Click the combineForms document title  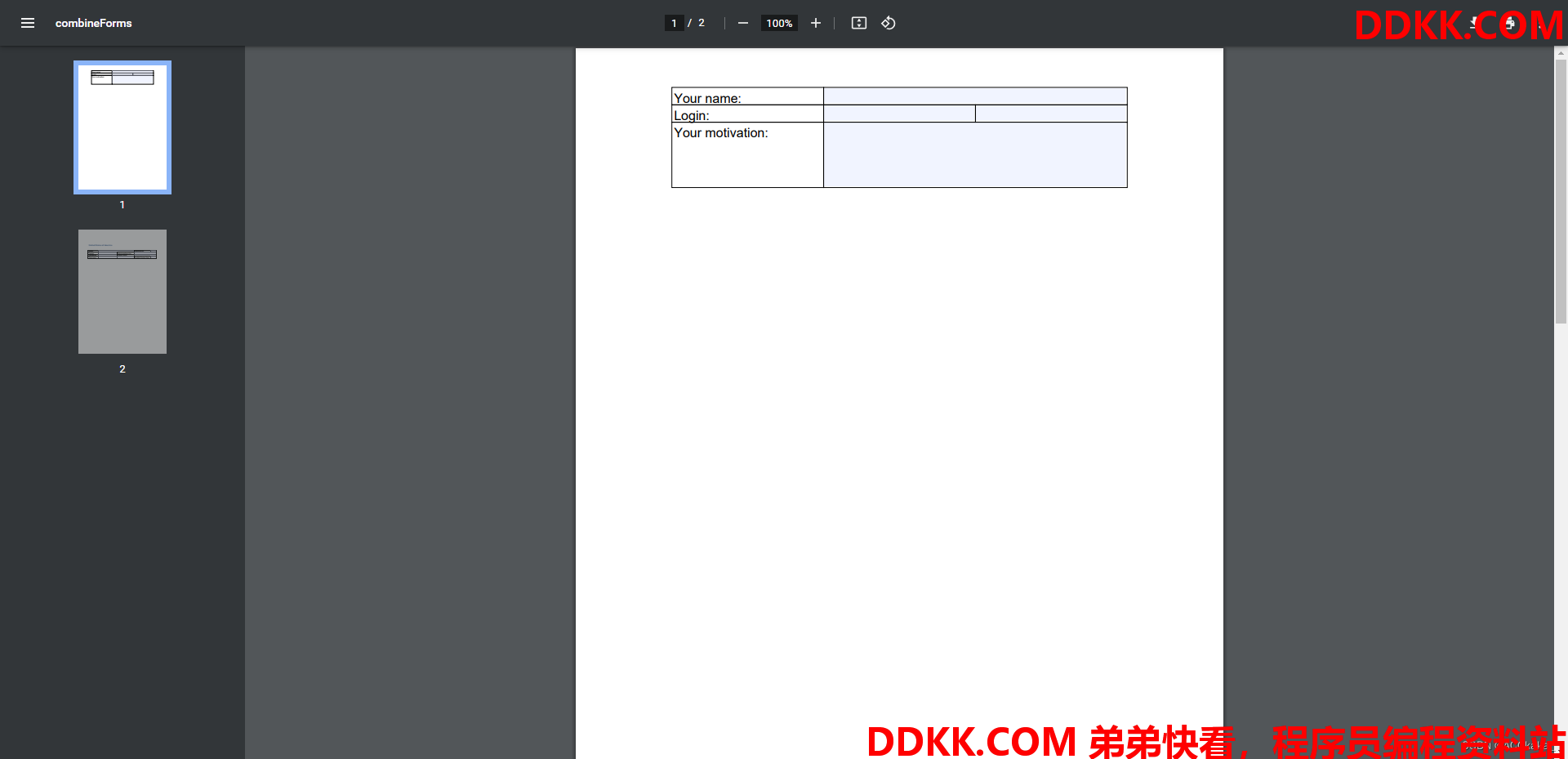coord(93,23)
